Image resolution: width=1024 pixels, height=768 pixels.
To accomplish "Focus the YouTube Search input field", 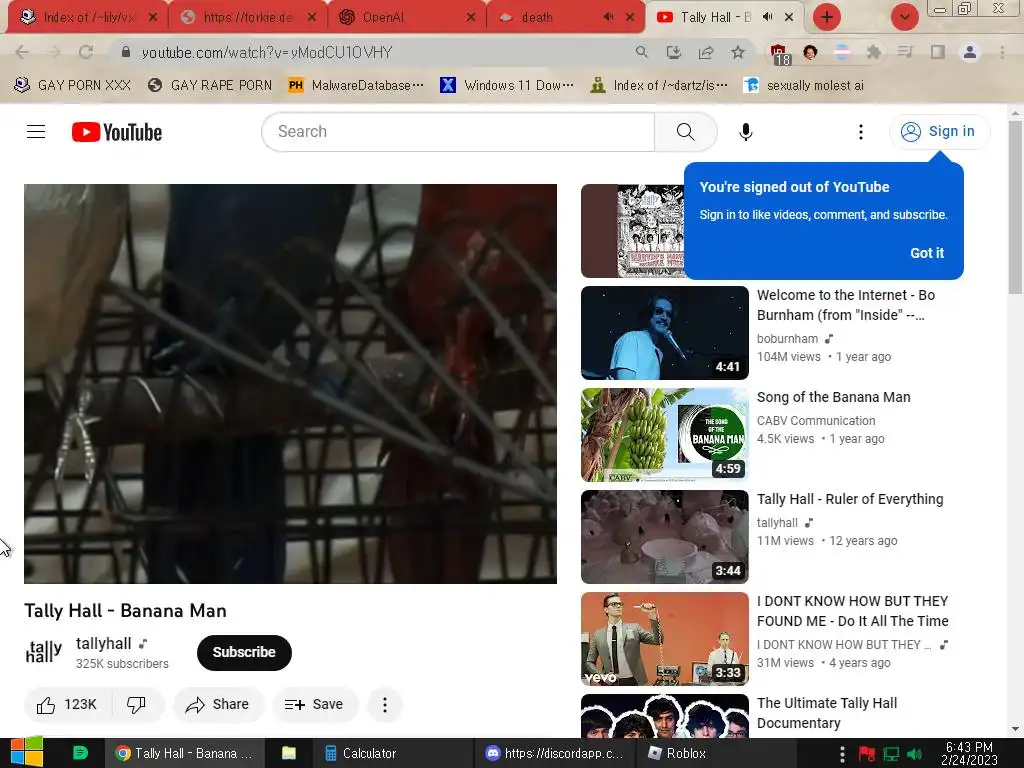I will [458, 132].
